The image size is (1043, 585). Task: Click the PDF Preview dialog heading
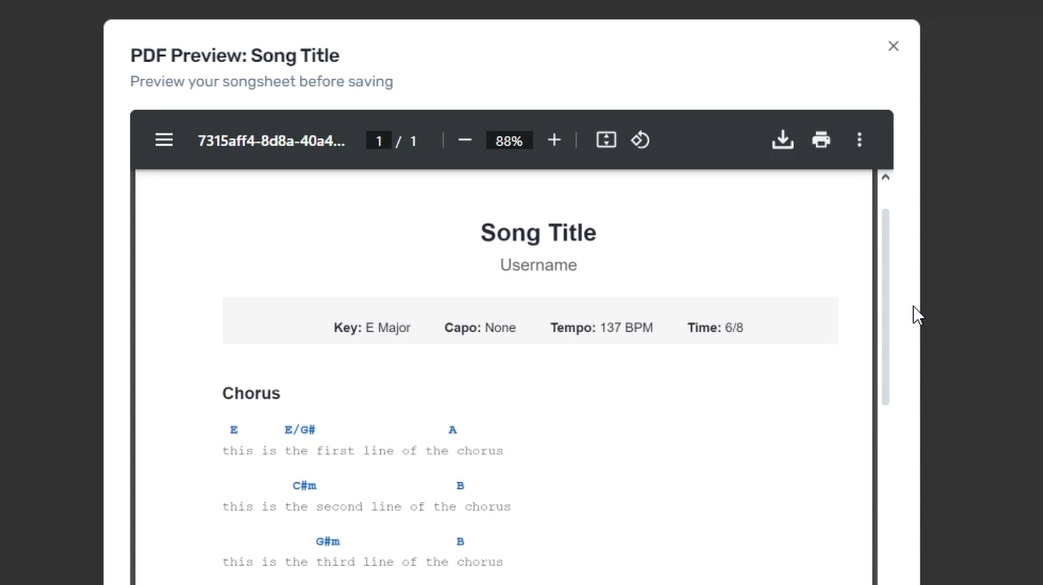pyautogui.click(x=235, y=55)
